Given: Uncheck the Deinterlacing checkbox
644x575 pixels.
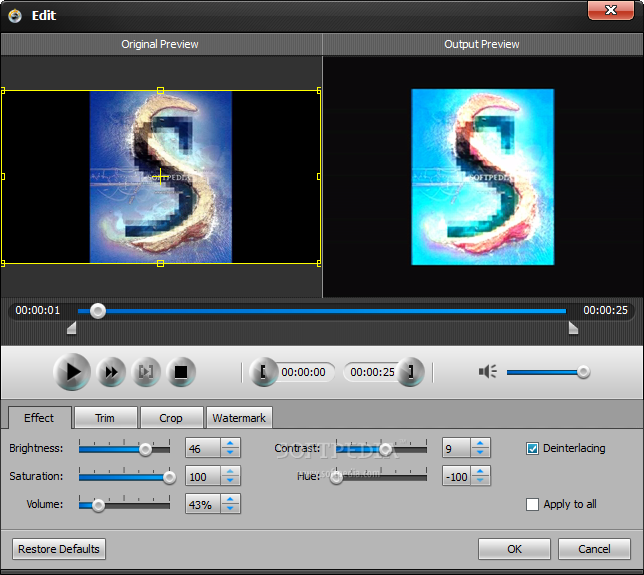Looking at the screenshot, I should (x=532, y=448).
